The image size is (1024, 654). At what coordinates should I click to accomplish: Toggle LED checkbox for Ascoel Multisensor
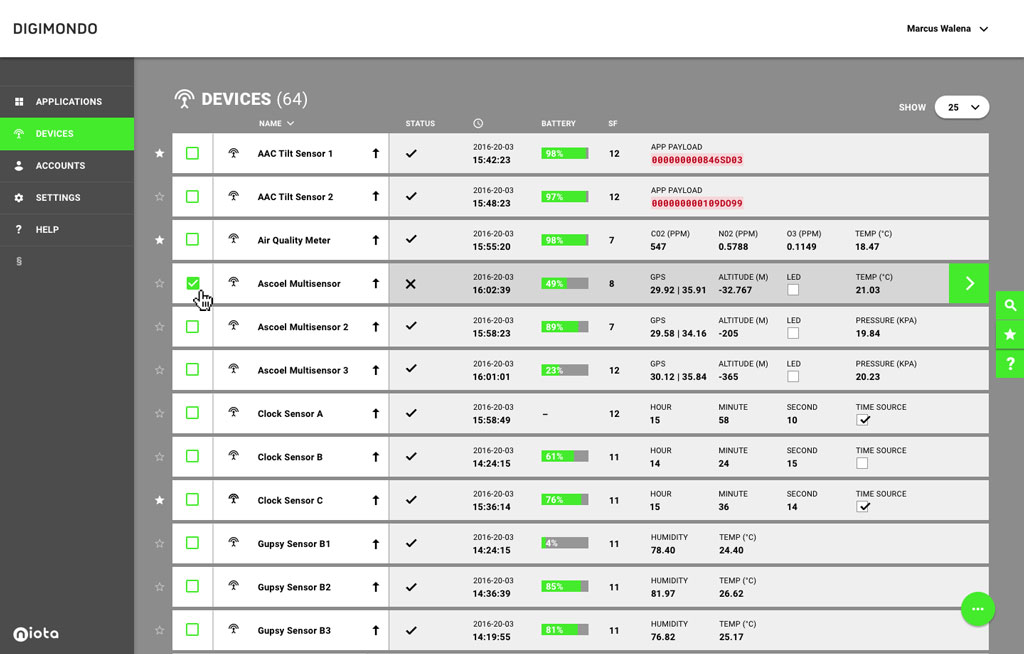click(793, 290)
